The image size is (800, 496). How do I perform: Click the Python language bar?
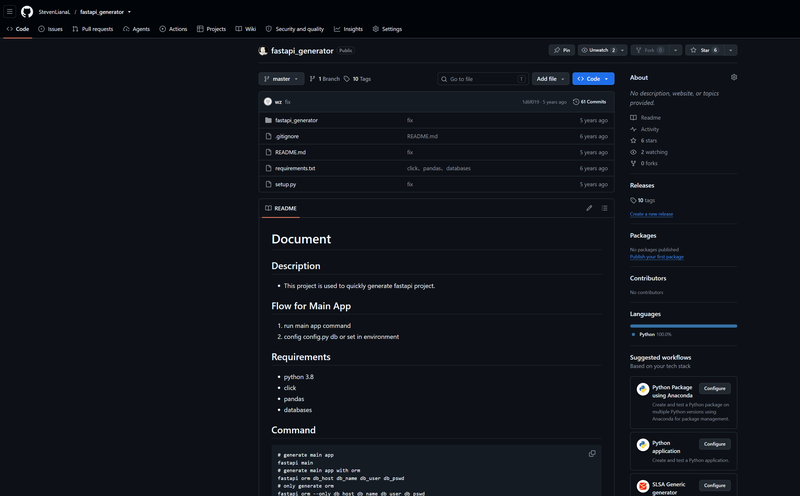point(683,326)
